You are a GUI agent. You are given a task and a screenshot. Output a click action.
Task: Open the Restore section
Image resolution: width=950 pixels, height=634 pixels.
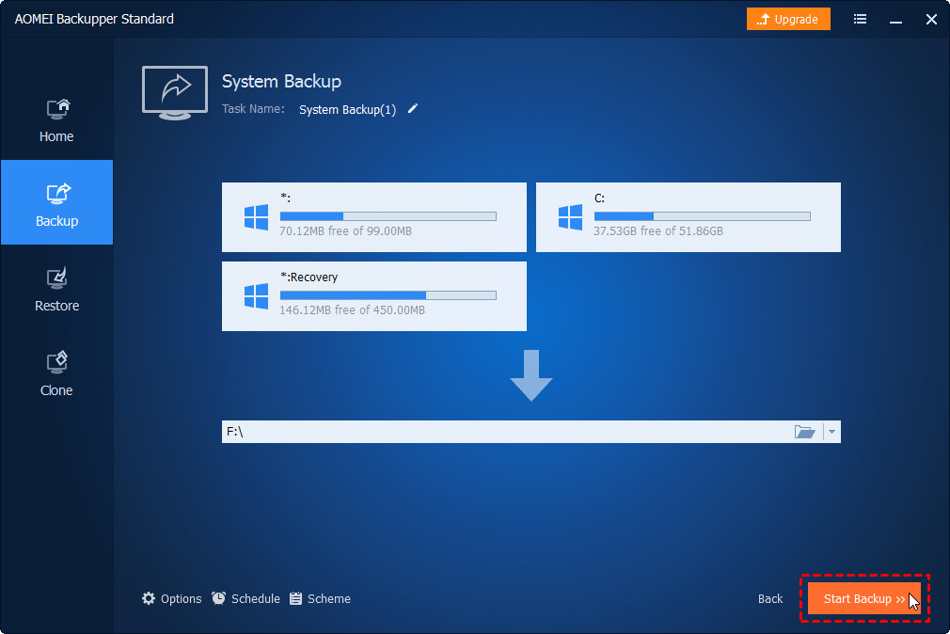(56, 288)
